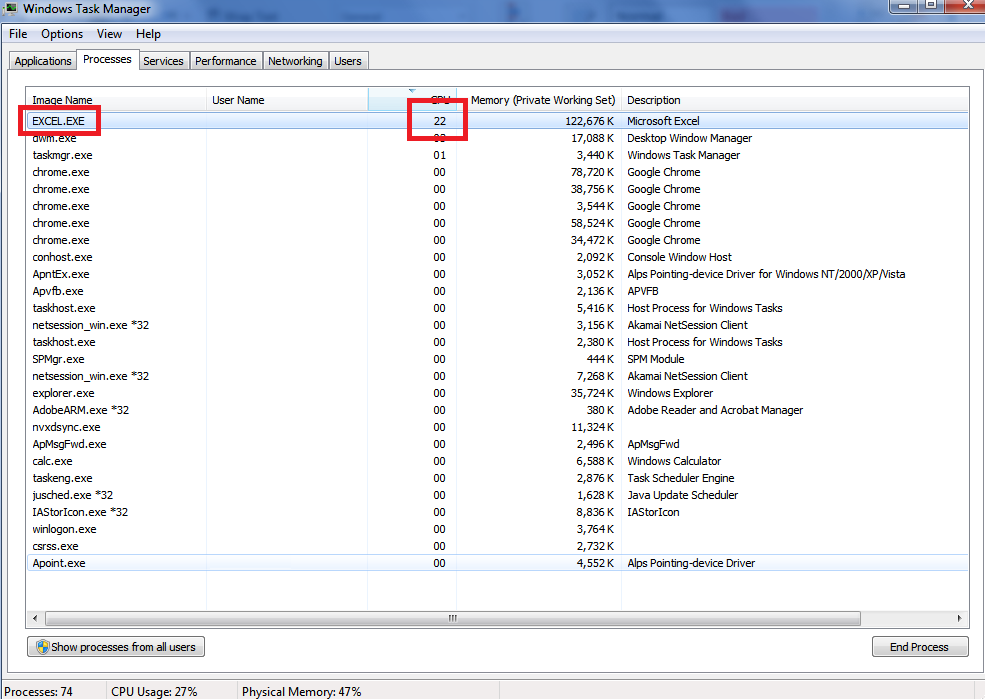Select the Processes tab
The height and width of the screenshot is (699, 985).
coord(107,59)
